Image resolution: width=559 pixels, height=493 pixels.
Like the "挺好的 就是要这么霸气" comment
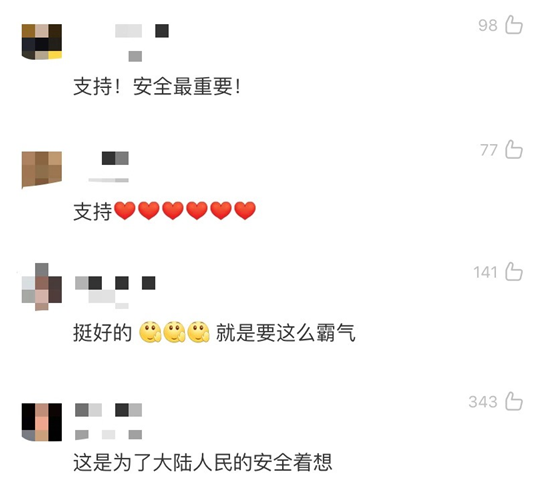pyautogui.click(x=514, y=272)
